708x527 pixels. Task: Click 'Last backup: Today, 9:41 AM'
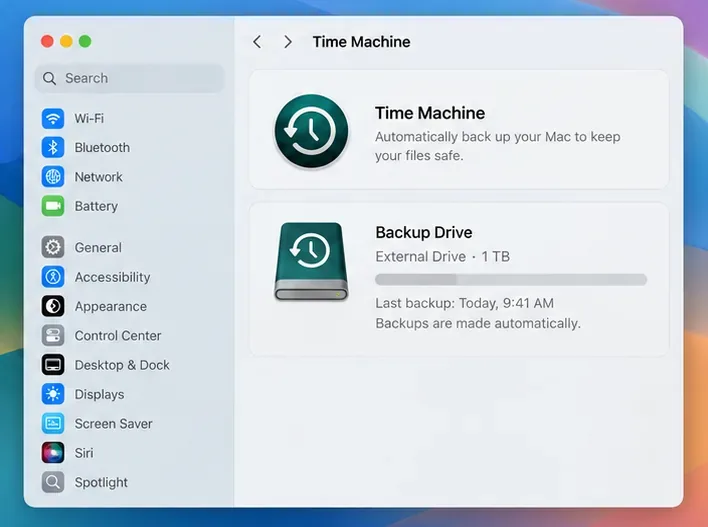tap(465, 303)
